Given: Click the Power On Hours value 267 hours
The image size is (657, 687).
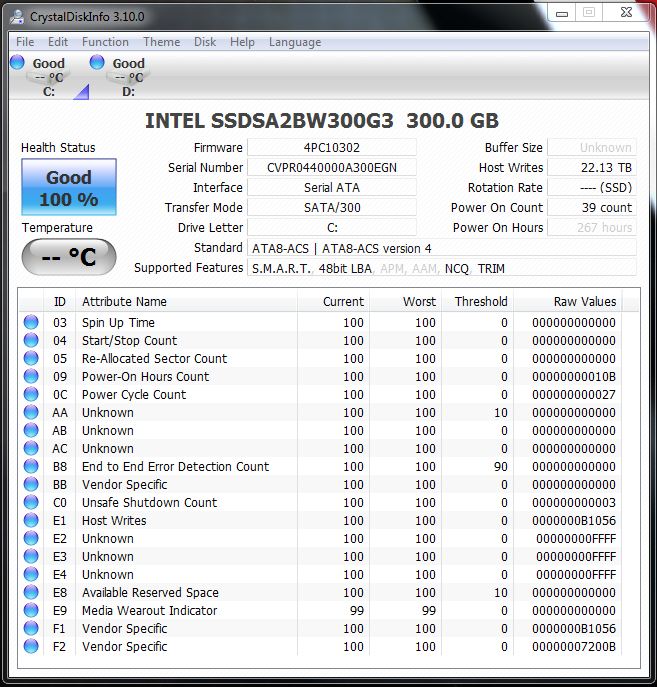Looking at the screenshot, I should tap(592, 228).
